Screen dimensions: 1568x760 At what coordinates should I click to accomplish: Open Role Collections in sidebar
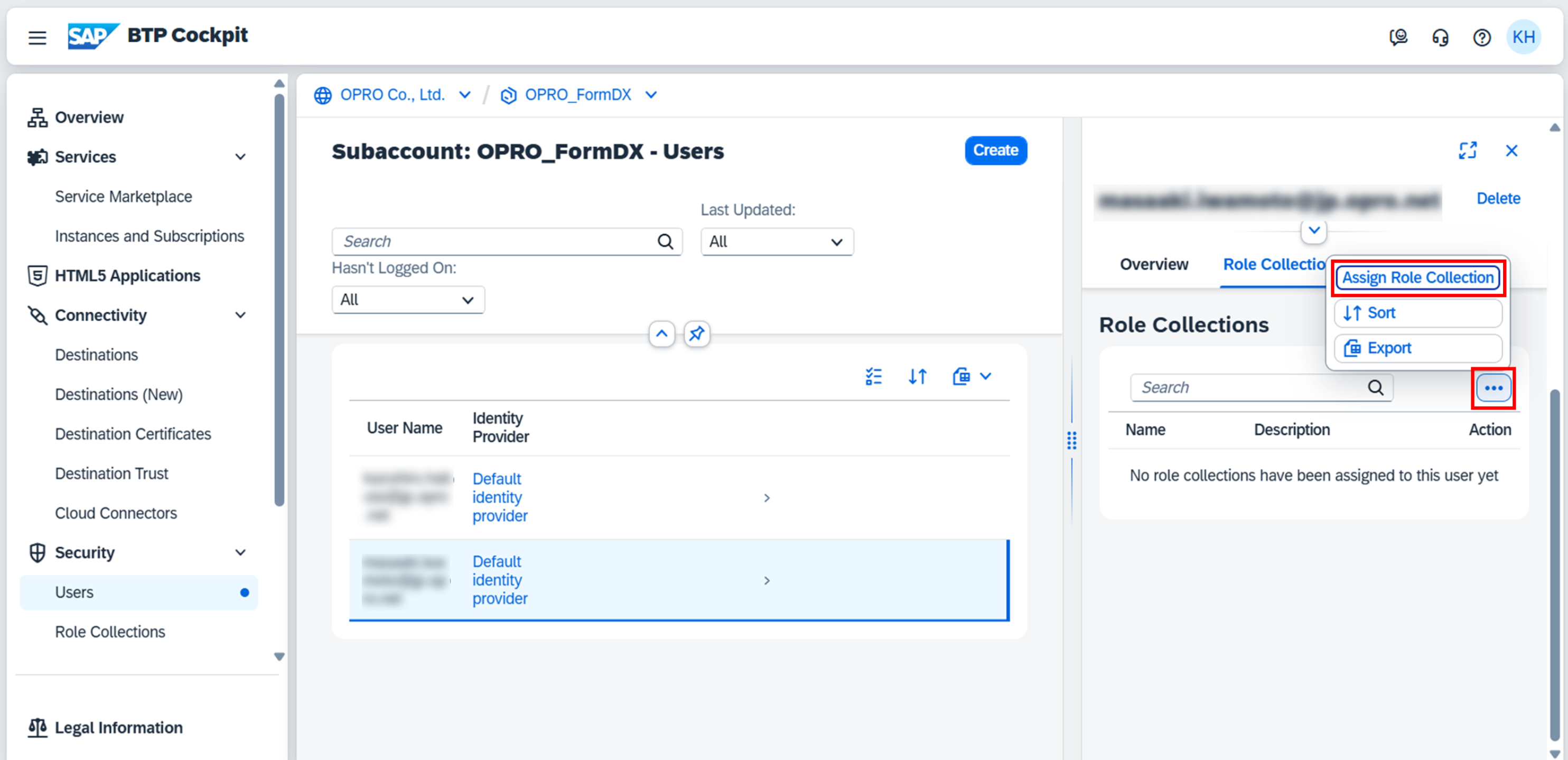pos(109,632)
